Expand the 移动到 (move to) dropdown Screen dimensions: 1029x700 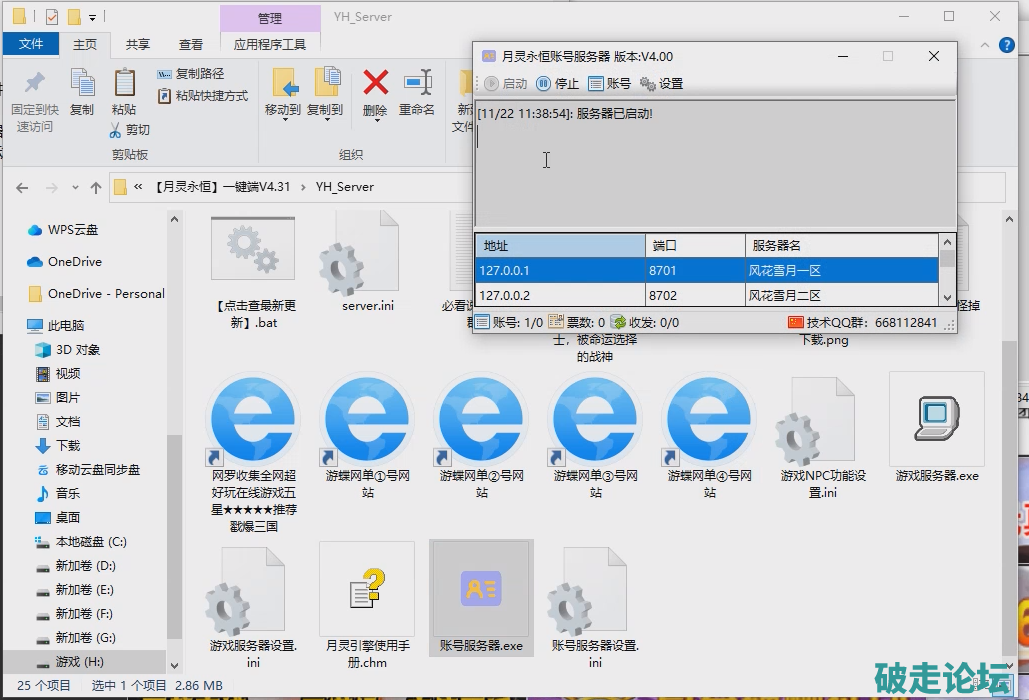283,118
